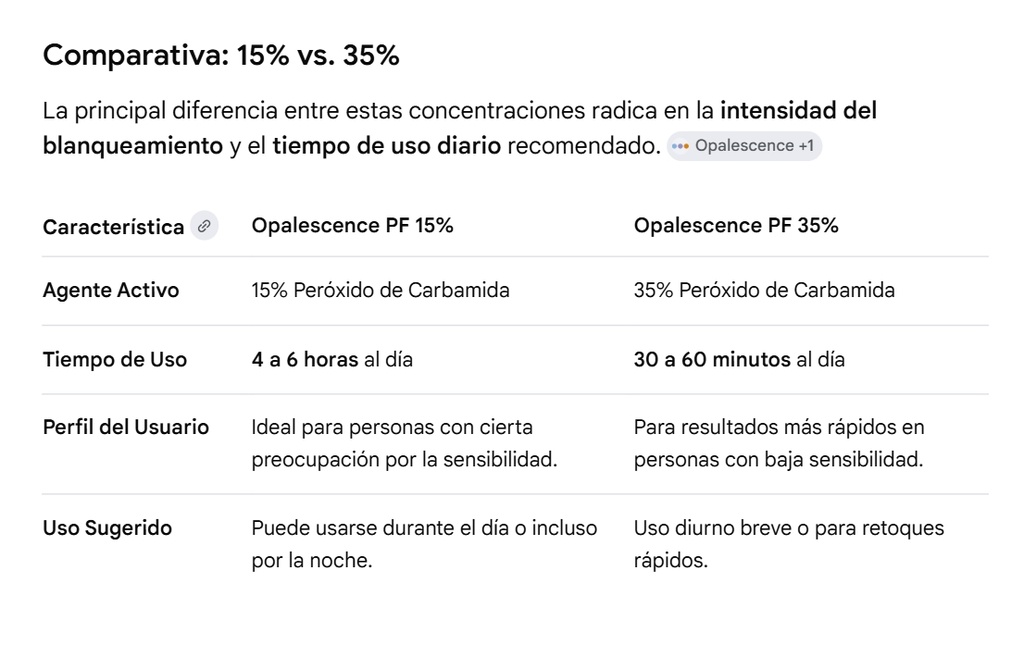Select the Tiempo de Uso row label
This screenshot has width=1024, height=645.
coord(114,360)
